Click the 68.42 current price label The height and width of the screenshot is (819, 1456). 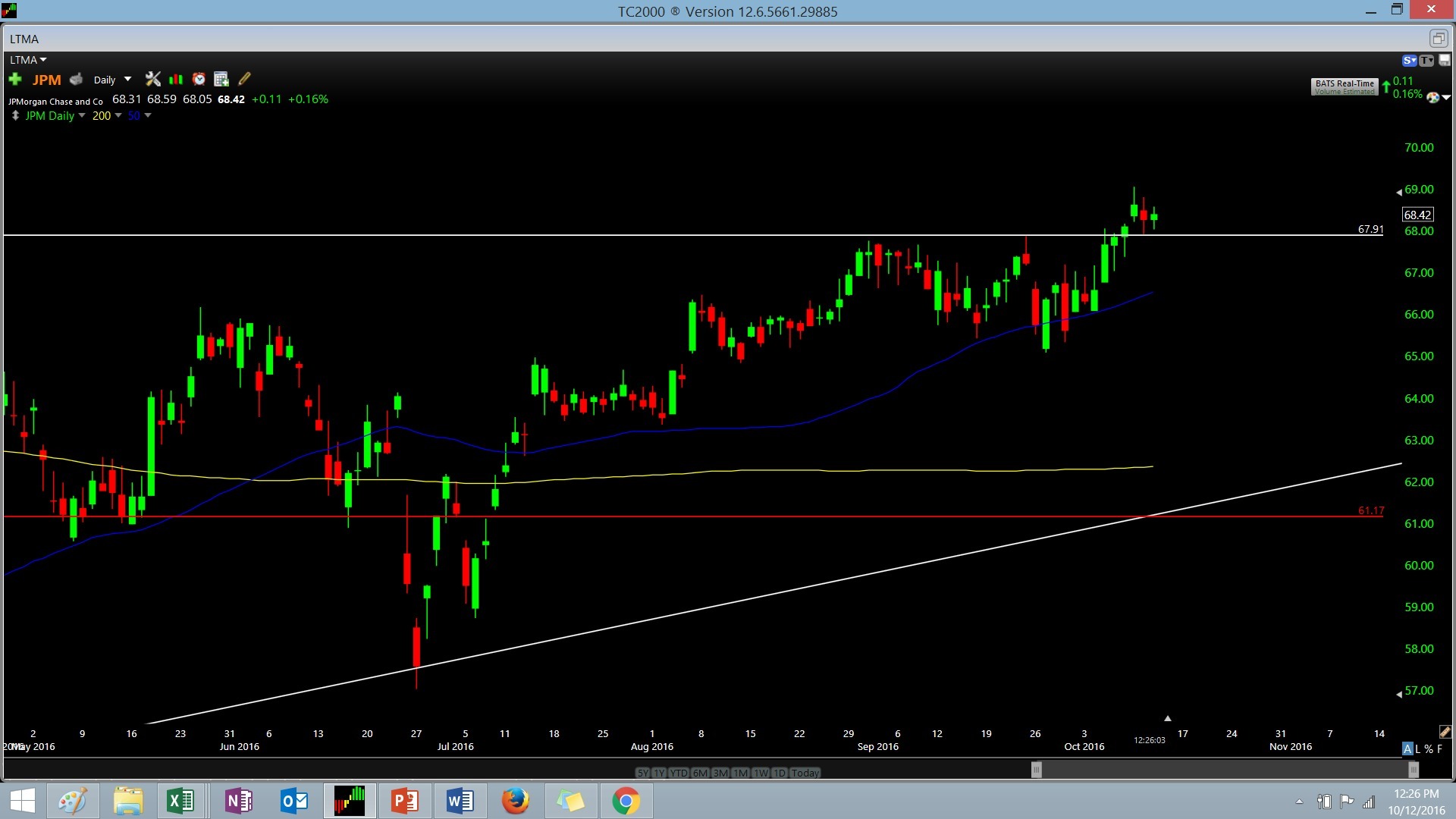(1417, 215)
